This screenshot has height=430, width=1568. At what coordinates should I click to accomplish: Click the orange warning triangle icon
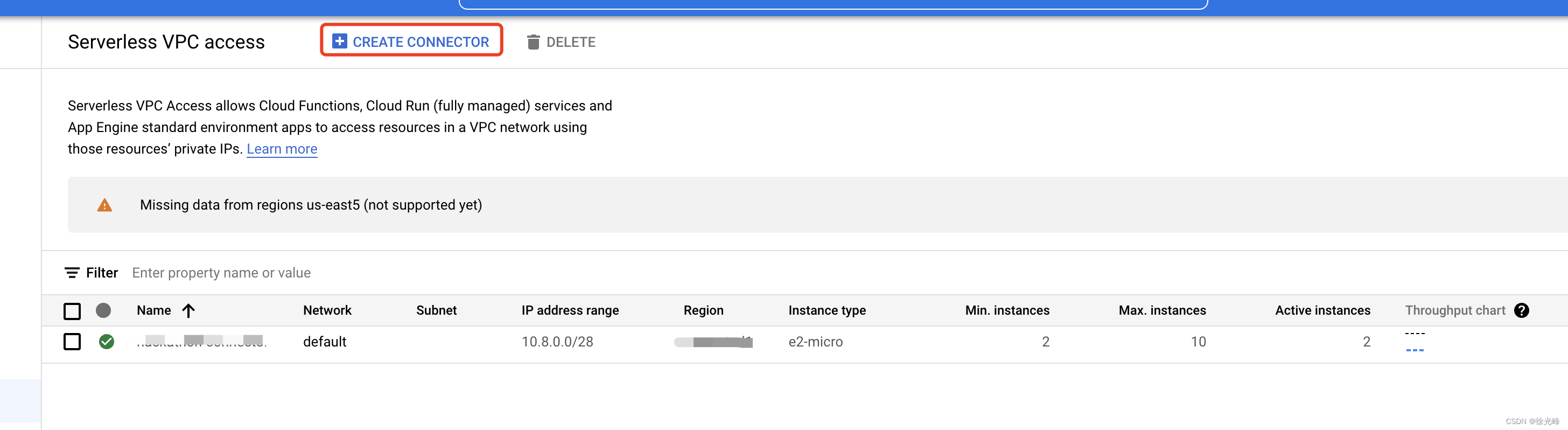pyautogui.click(x=104, y=205)
